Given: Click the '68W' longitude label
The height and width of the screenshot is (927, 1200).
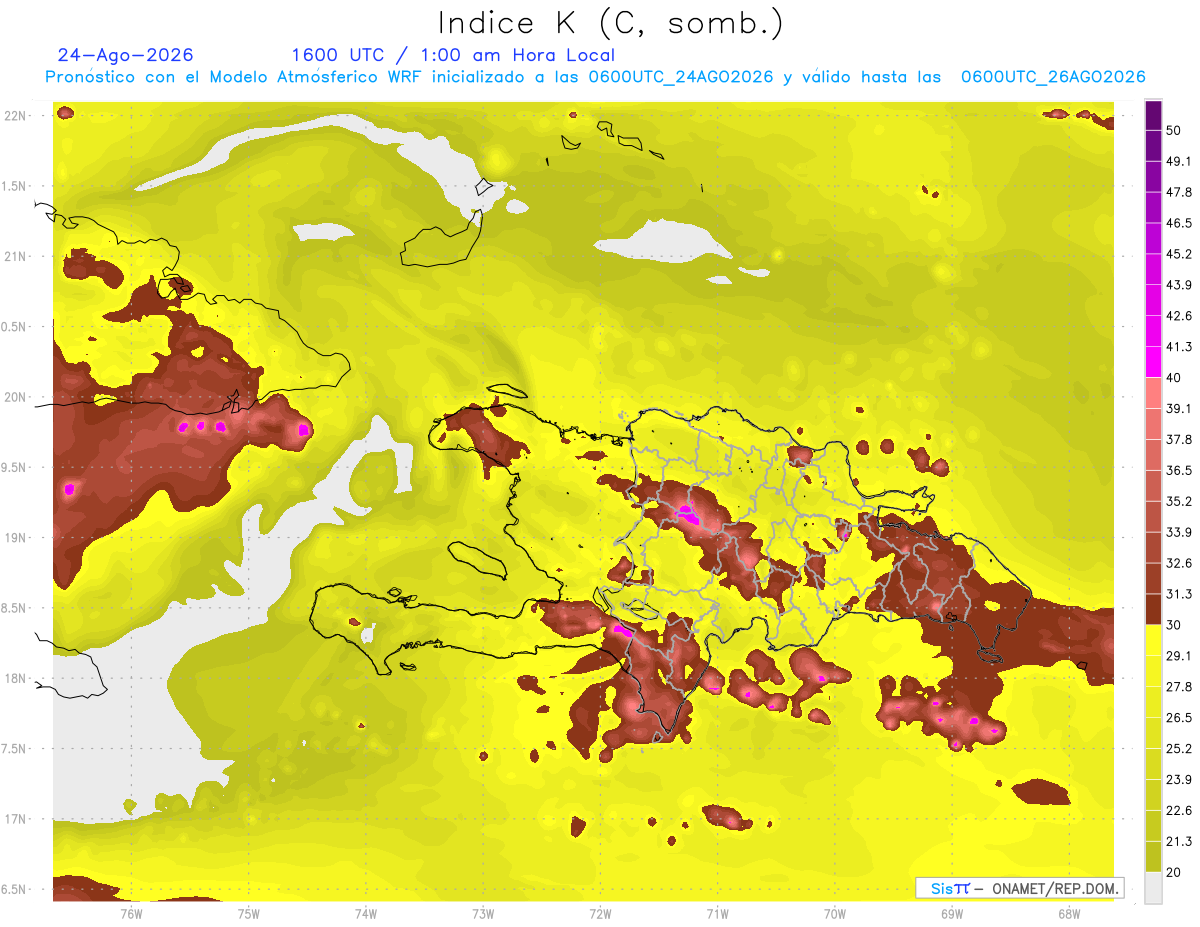Looking at the screenshot, I should tap(1069, 914).
